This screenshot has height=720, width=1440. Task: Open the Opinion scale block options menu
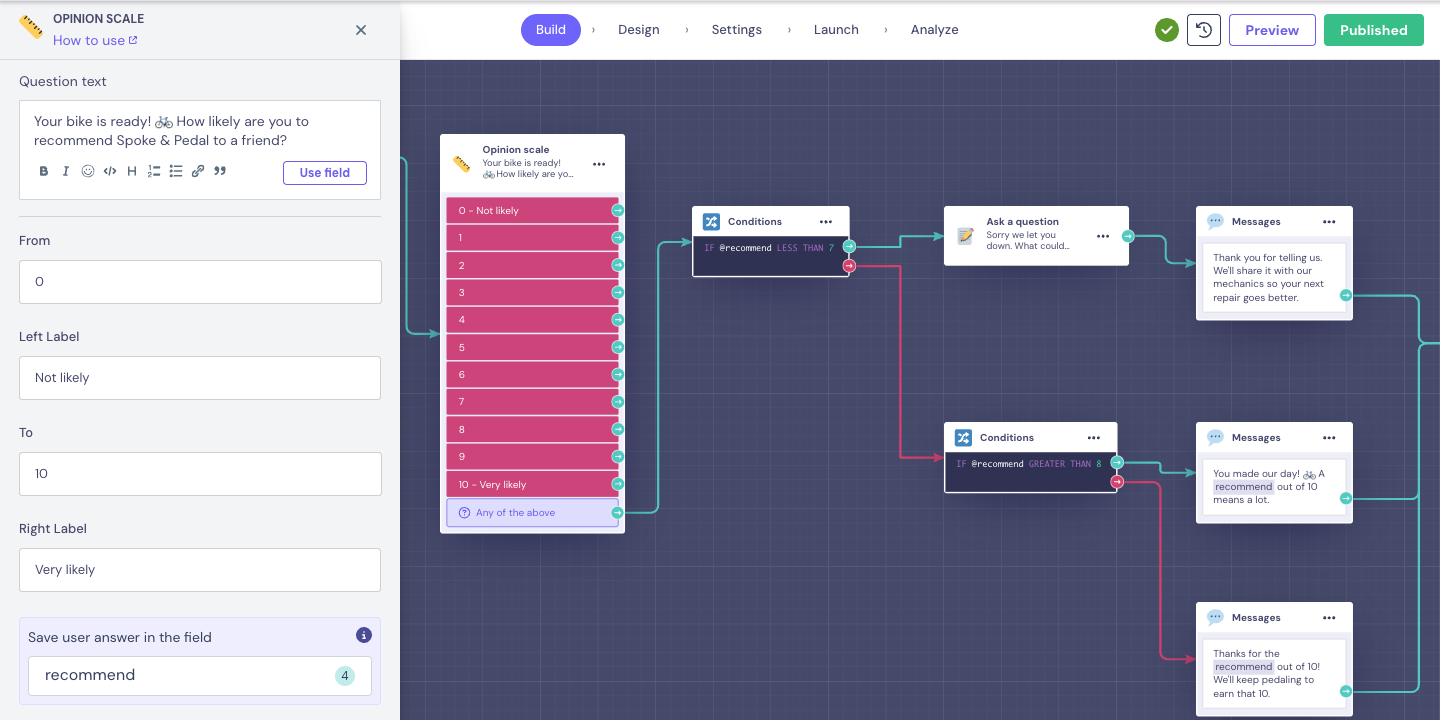pyautogui.click(x=599, y=164)
